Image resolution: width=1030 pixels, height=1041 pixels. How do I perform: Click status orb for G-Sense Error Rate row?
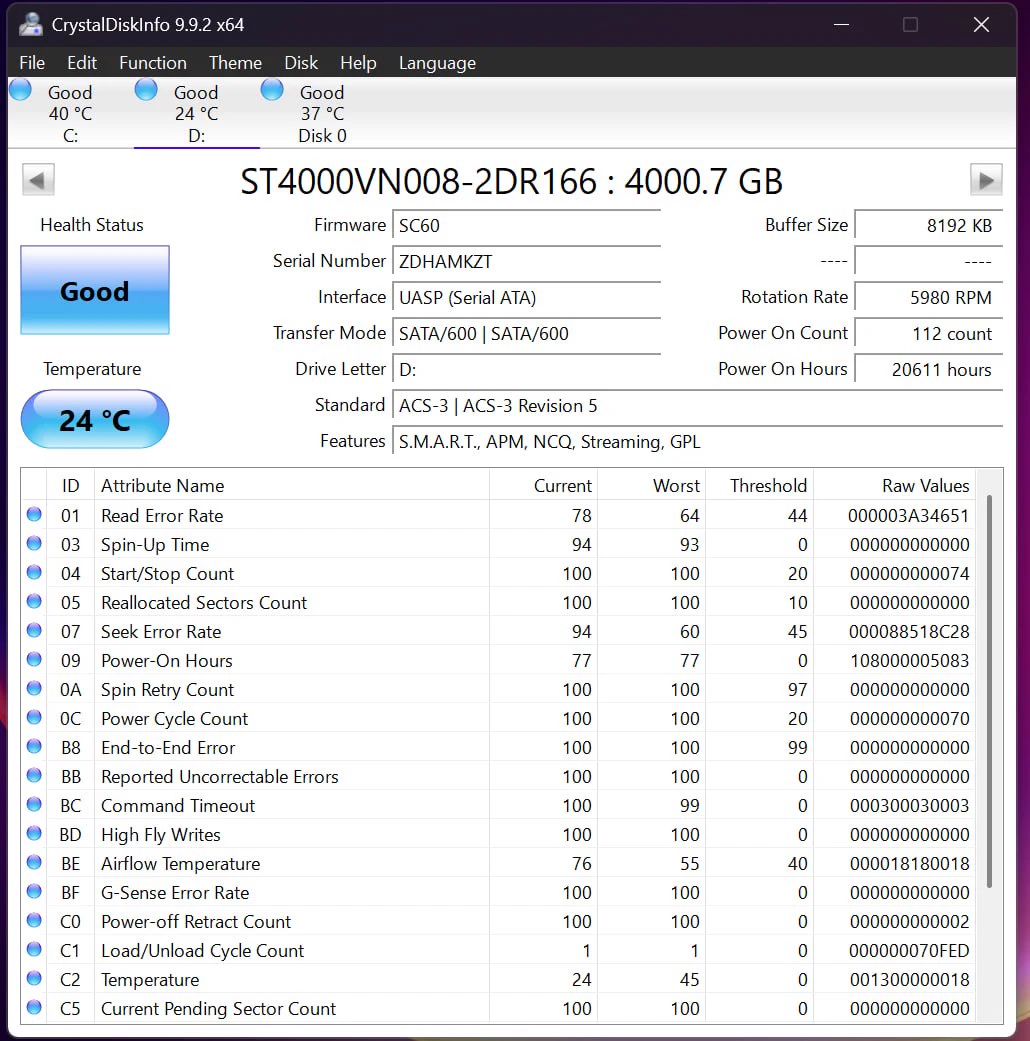[x=34, y=891]
